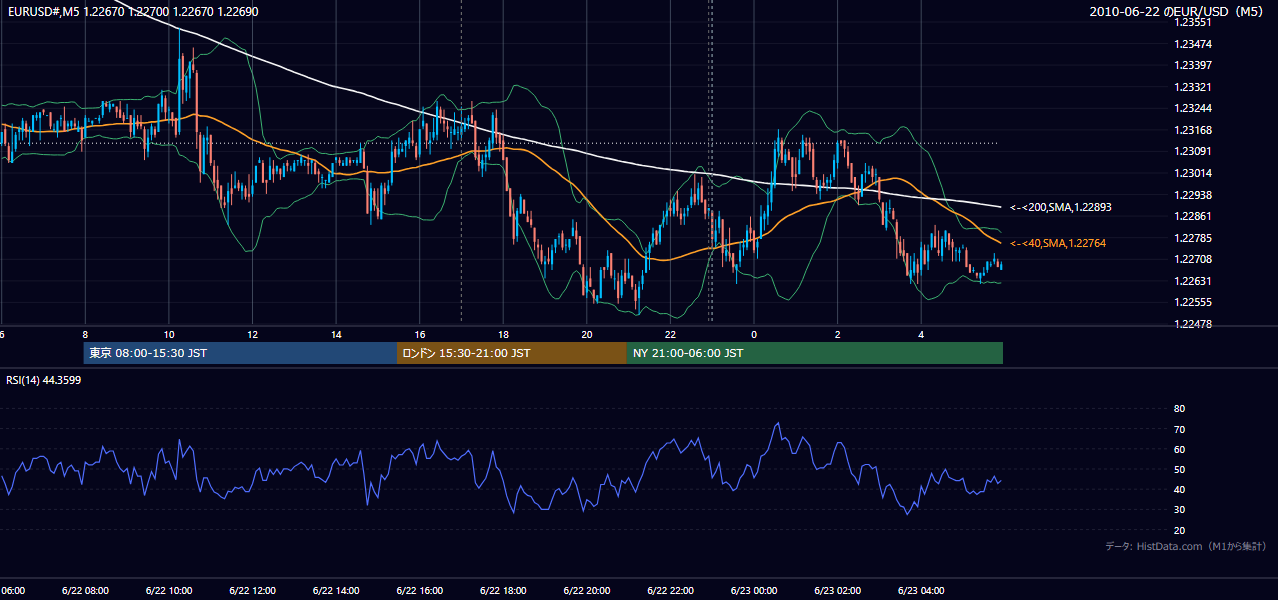
Task: Click RSI scale level 50
Action: (x=1179, y=470)
